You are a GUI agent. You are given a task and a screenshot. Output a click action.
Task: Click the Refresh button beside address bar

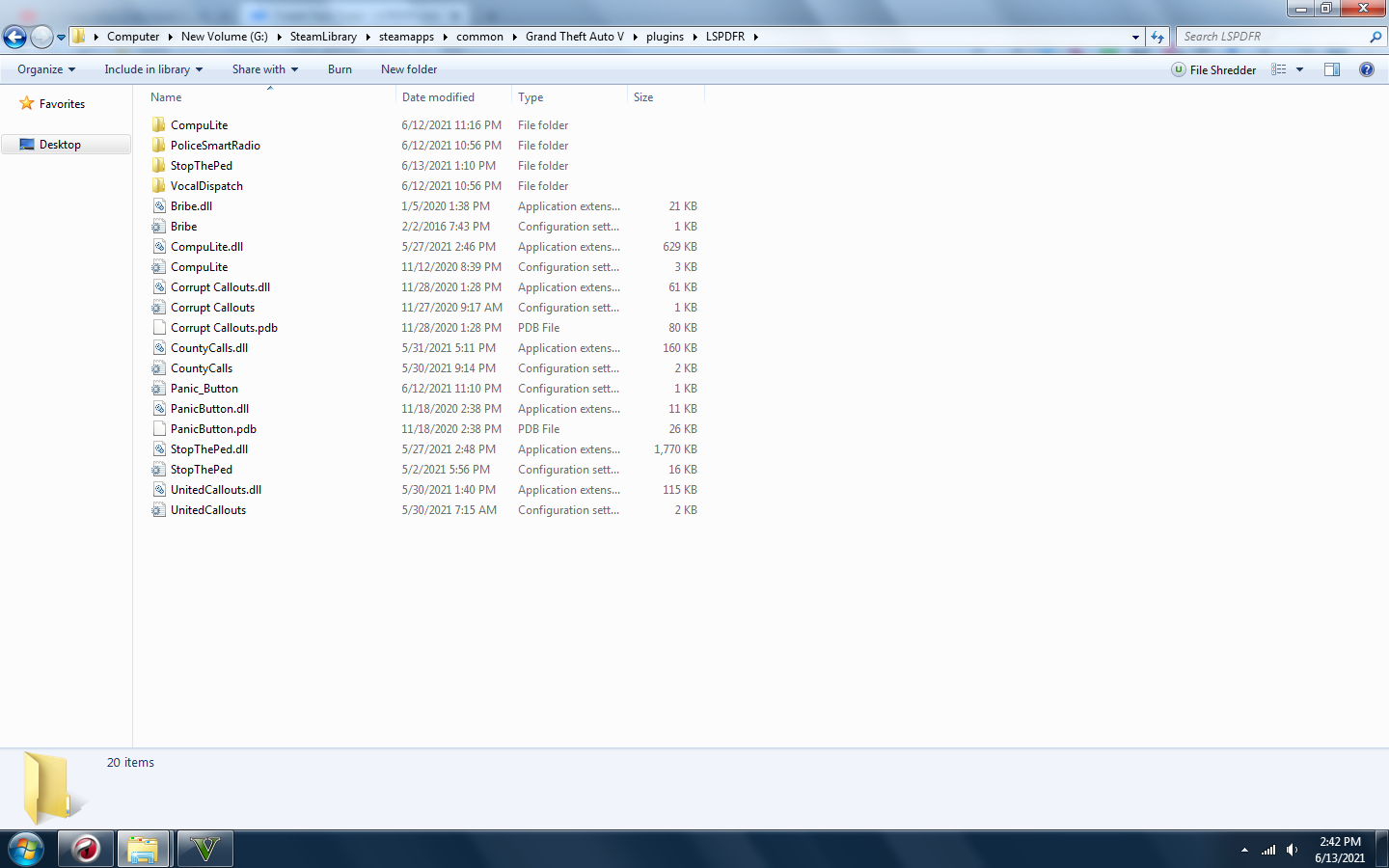pyautogui.click(x=1157, y=37)
